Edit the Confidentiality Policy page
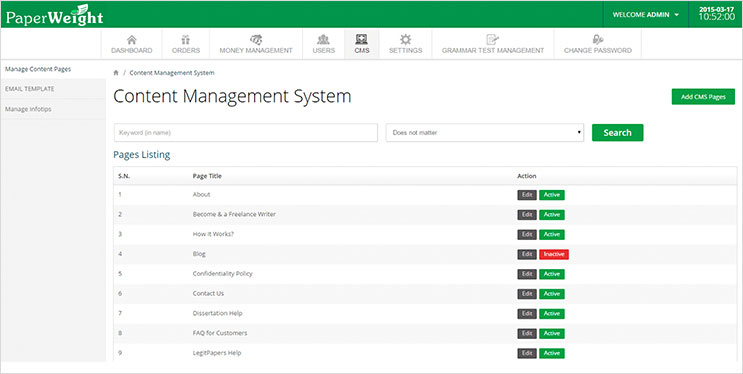 tap(527, 274)
